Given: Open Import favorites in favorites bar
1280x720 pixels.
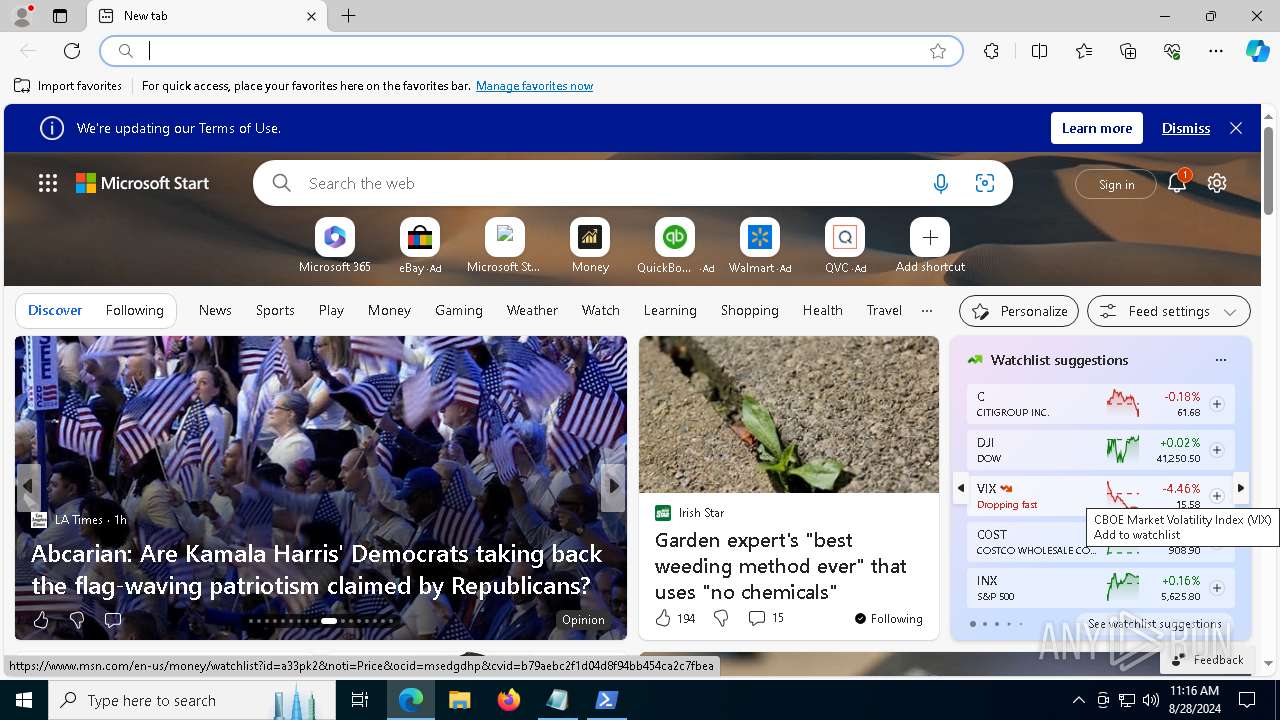Looking at the screenshot, I should click(x=68, y=86).
